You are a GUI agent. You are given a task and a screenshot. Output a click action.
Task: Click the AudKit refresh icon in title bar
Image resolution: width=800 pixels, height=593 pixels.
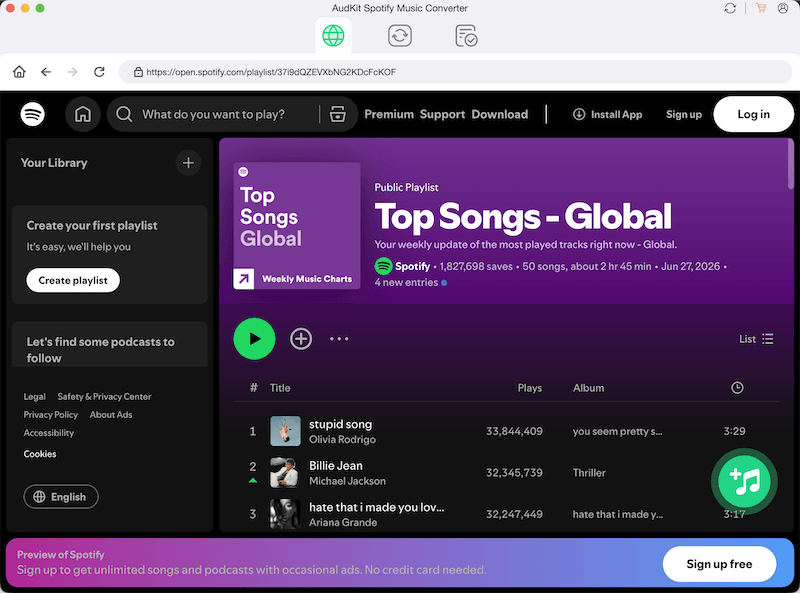coord(730,8)
